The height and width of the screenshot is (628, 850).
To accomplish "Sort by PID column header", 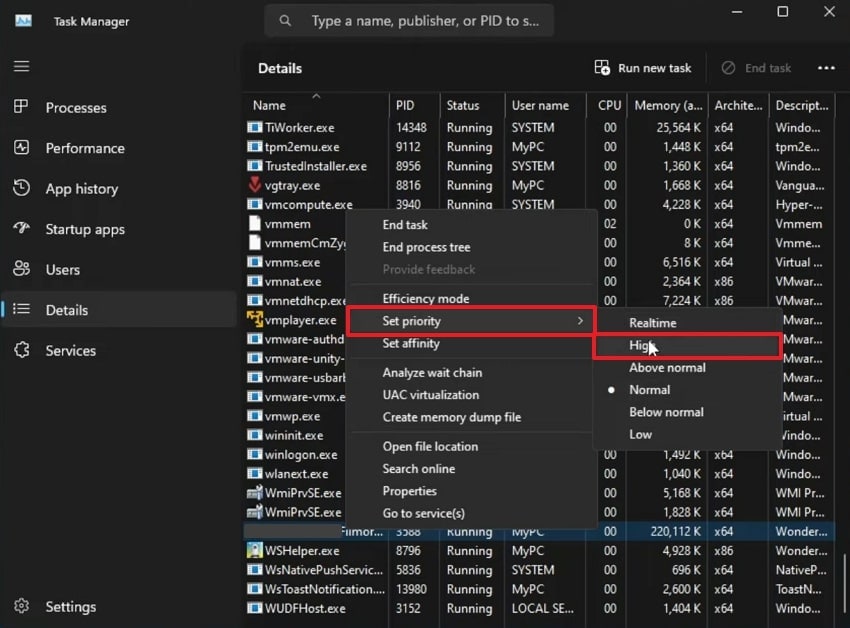I will tap(414, 105).
